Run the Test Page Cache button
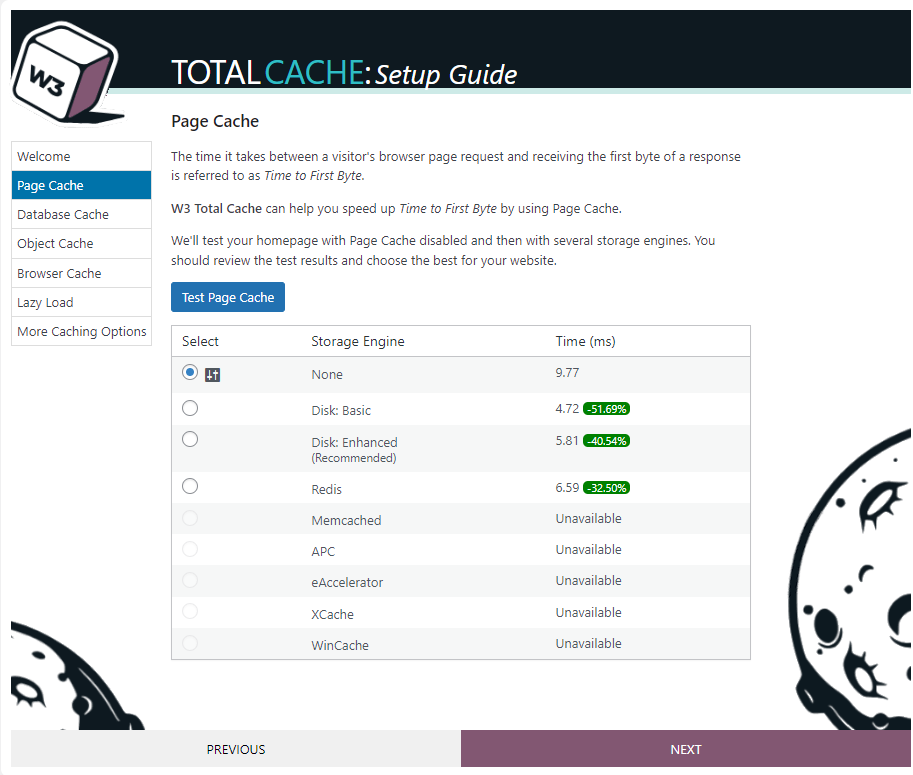Screen dimensions: 913x775 228,297
